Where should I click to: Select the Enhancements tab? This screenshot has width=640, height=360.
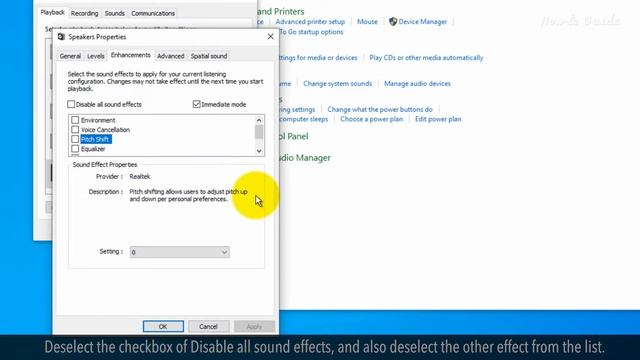tap(131, 55)
